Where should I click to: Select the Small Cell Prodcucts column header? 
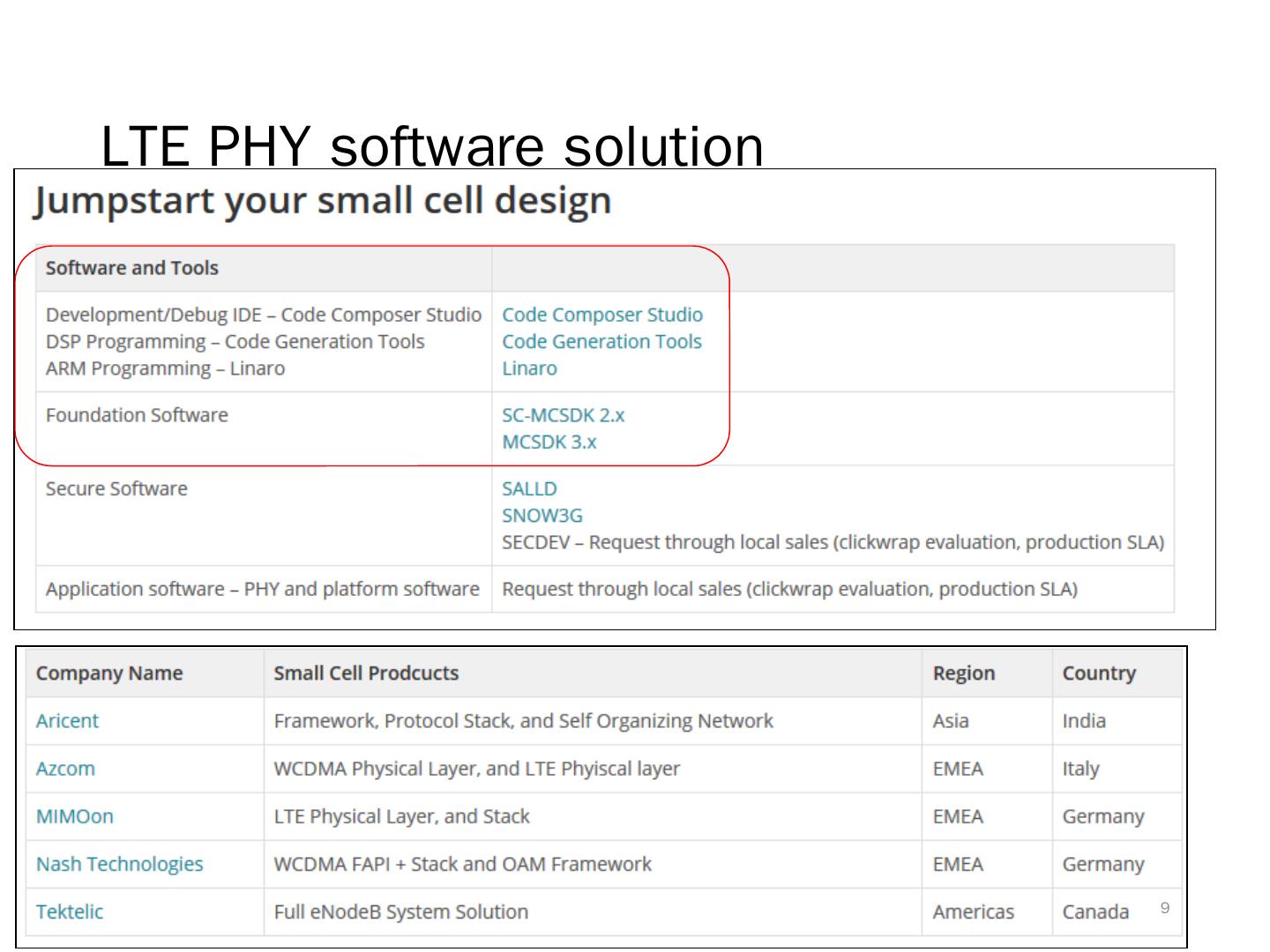[x=366, y=673]
